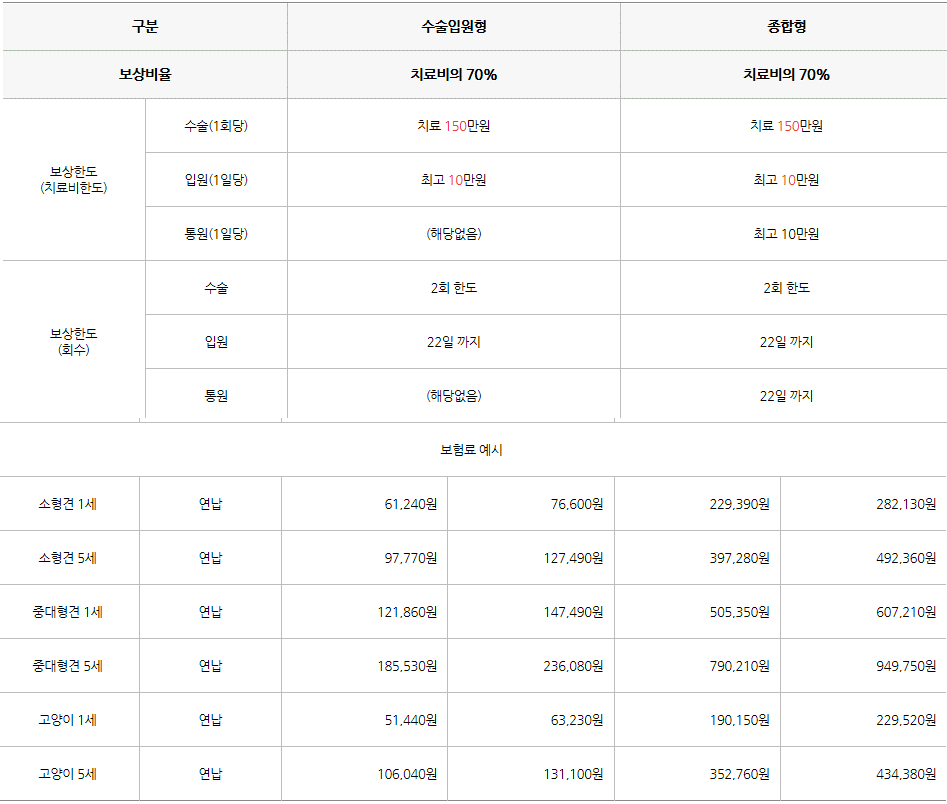947x804 pixels.
Task: Click the 종합형 column header
Action: [786, 27]
